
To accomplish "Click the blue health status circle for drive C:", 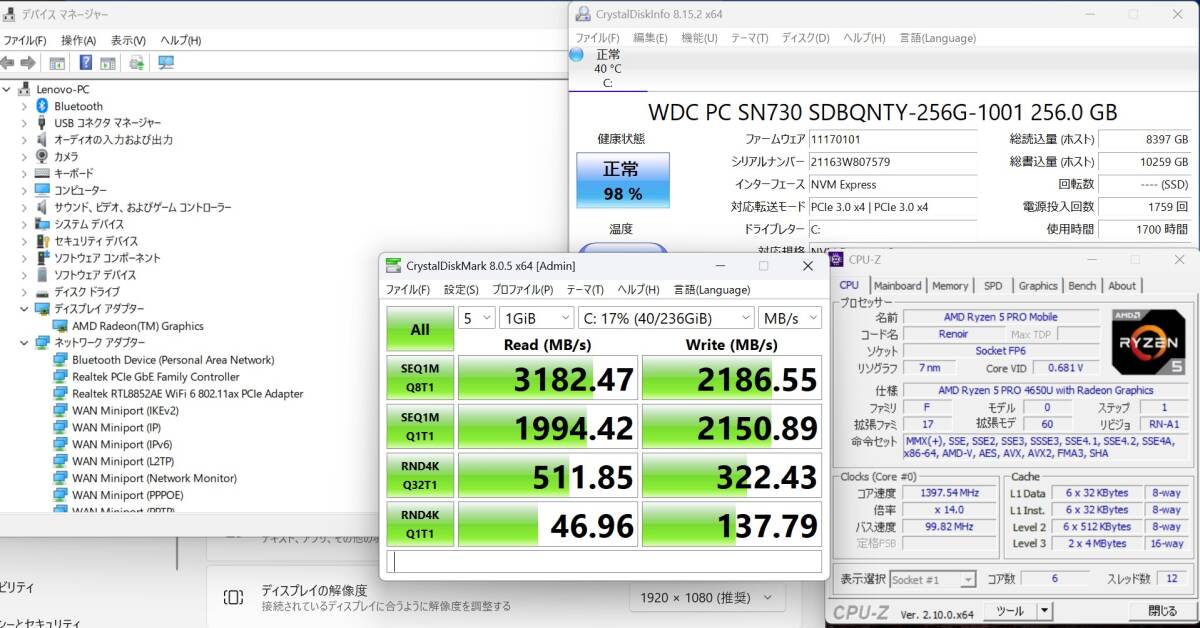I will pos(577,54).
